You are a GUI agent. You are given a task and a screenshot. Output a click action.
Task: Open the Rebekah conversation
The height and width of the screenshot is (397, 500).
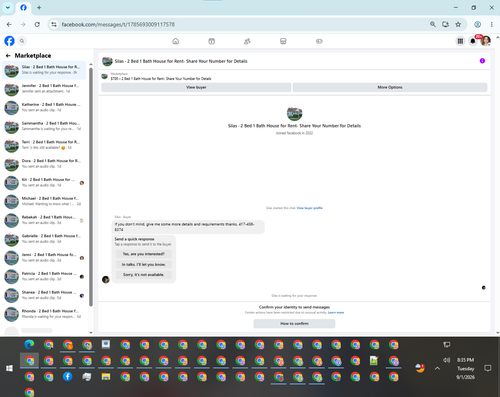click(x=44, y=220)
